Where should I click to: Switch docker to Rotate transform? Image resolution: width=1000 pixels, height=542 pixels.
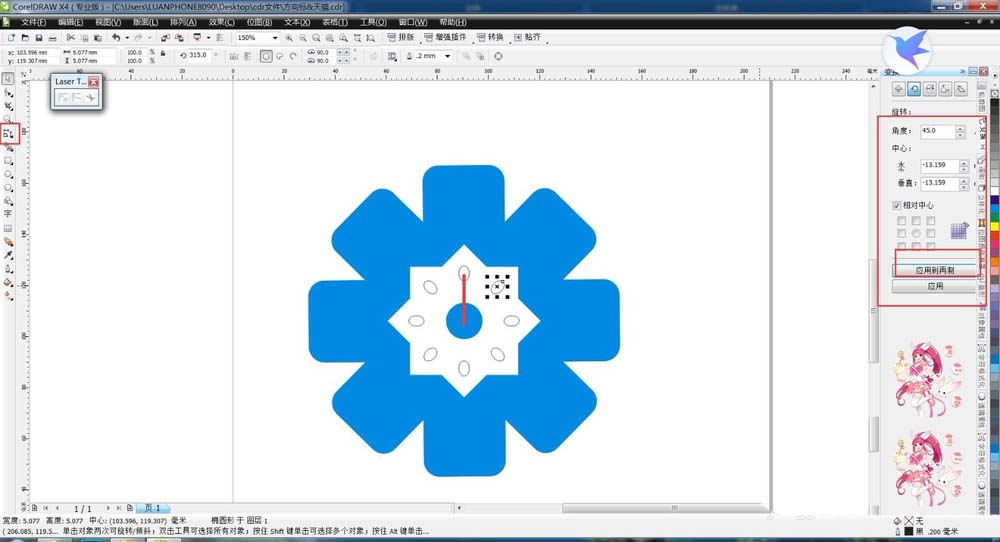click(914, 89)
